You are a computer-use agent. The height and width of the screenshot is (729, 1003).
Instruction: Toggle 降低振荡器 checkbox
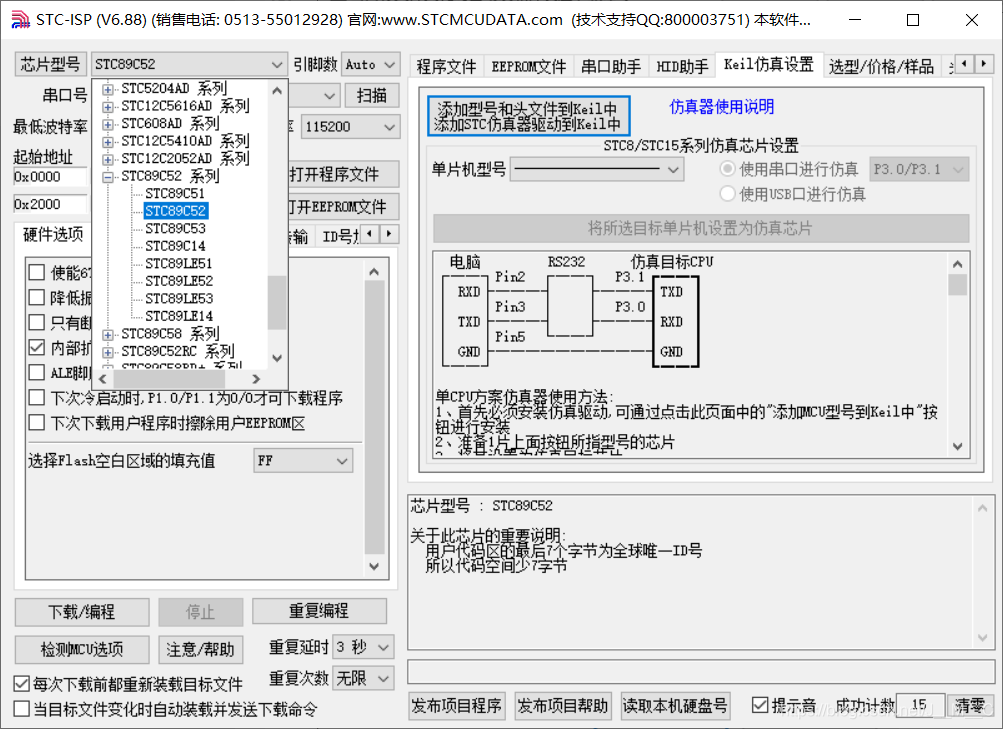click(36, 297)
